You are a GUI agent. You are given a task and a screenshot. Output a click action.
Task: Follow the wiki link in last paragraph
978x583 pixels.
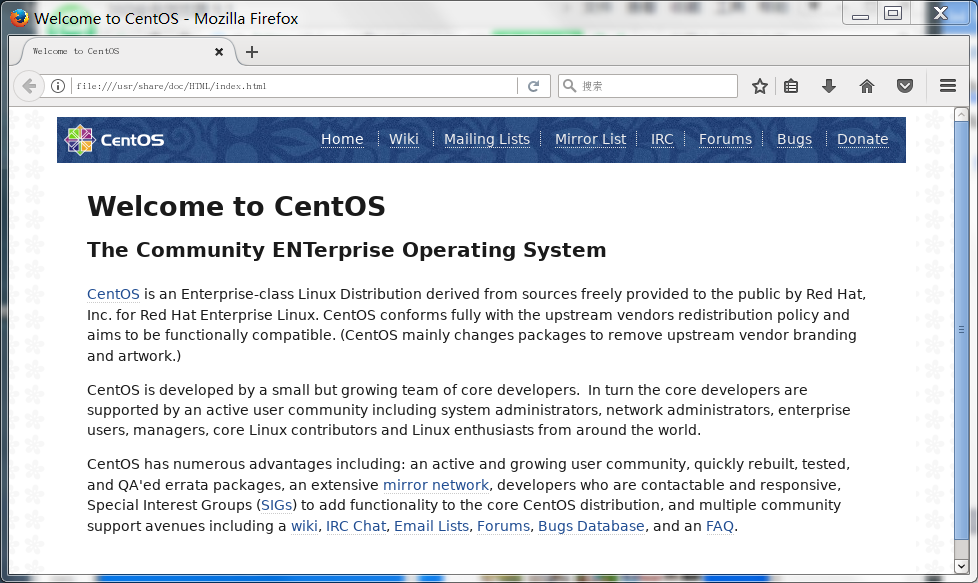pos(304,526)
